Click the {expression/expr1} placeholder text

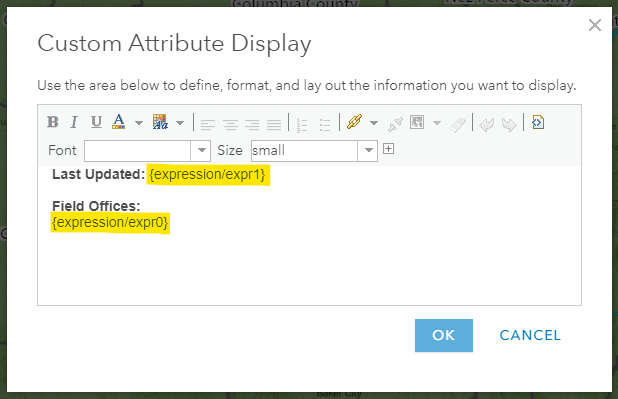coord(208,174)
